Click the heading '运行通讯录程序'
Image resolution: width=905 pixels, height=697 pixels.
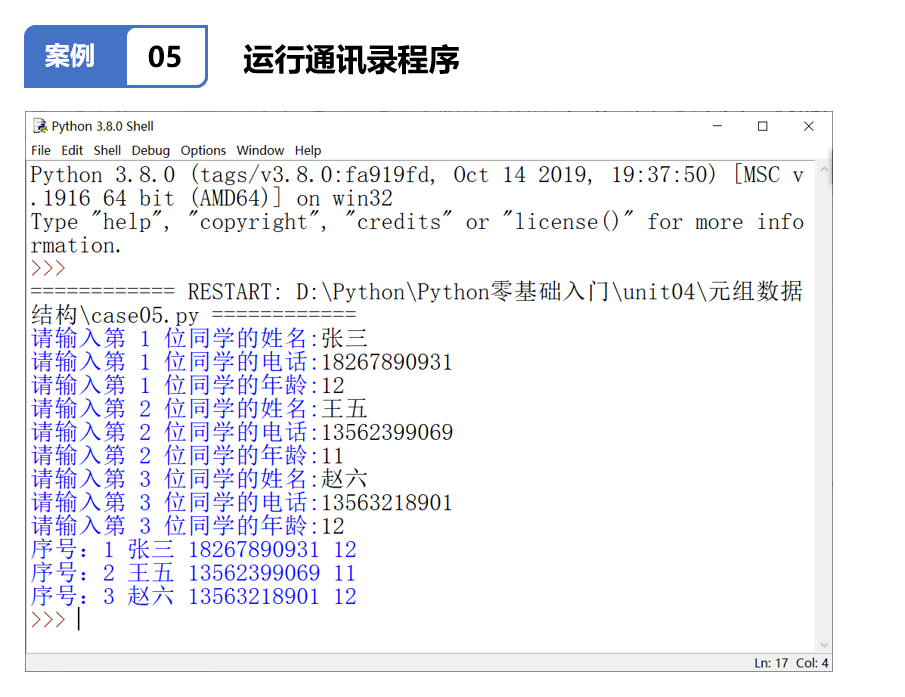coord(351,59)
